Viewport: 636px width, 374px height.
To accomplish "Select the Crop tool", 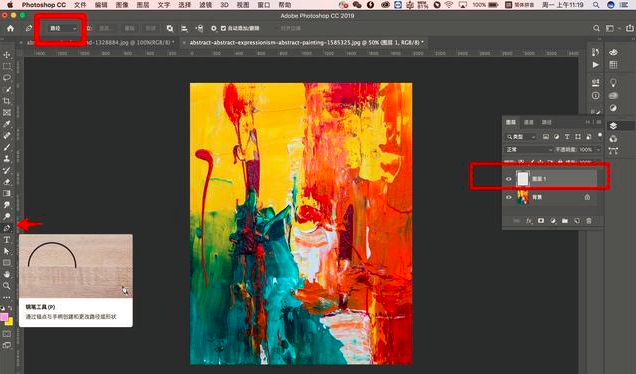I will (x=7, y=101).
